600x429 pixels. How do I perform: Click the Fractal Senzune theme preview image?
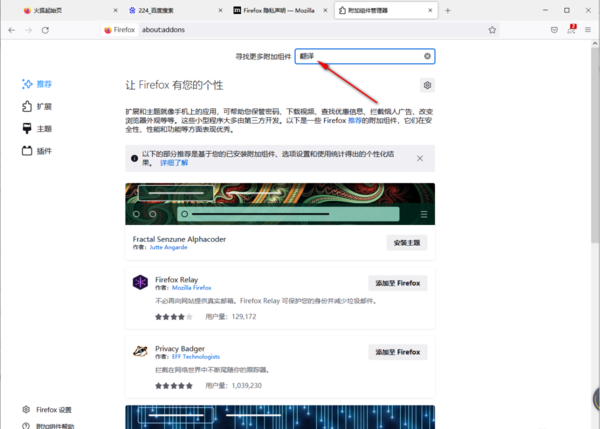click(x=280, y=204)
